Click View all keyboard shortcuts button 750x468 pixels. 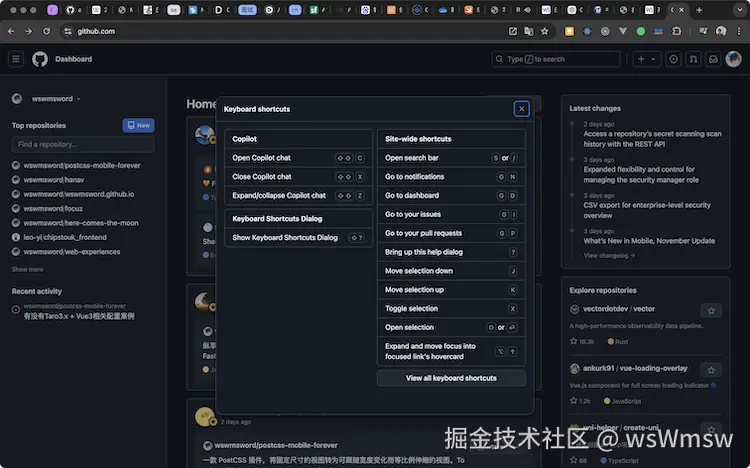click(x=451, y=378)
